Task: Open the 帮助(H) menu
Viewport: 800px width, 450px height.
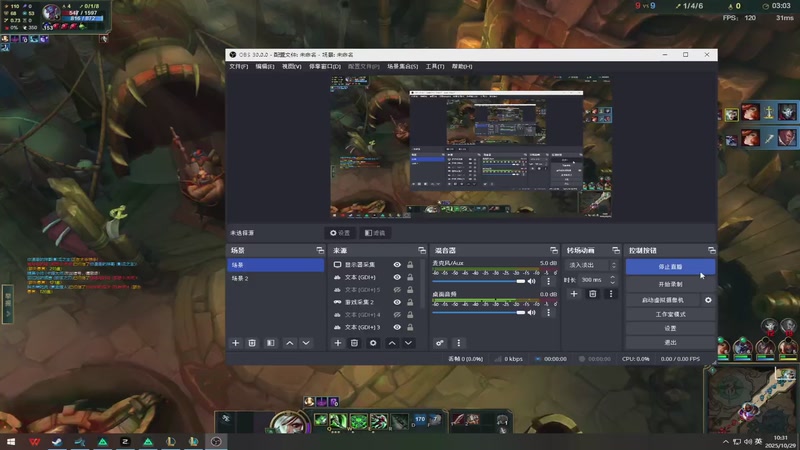Action: click(462, 66)
